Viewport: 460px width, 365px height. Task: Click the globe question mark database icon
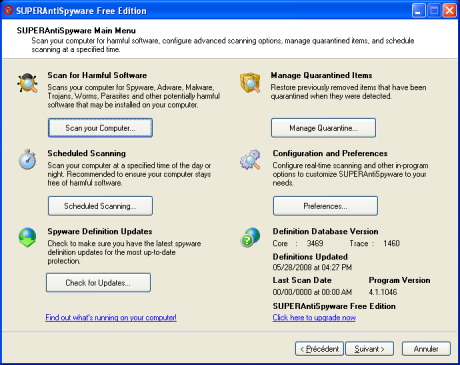pyautogui.click(x=250, y=237)
